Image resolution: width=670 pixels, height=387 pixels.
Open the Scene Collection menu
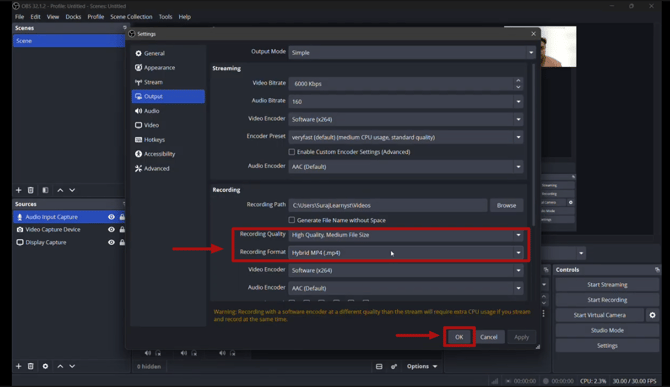point(131,17)
